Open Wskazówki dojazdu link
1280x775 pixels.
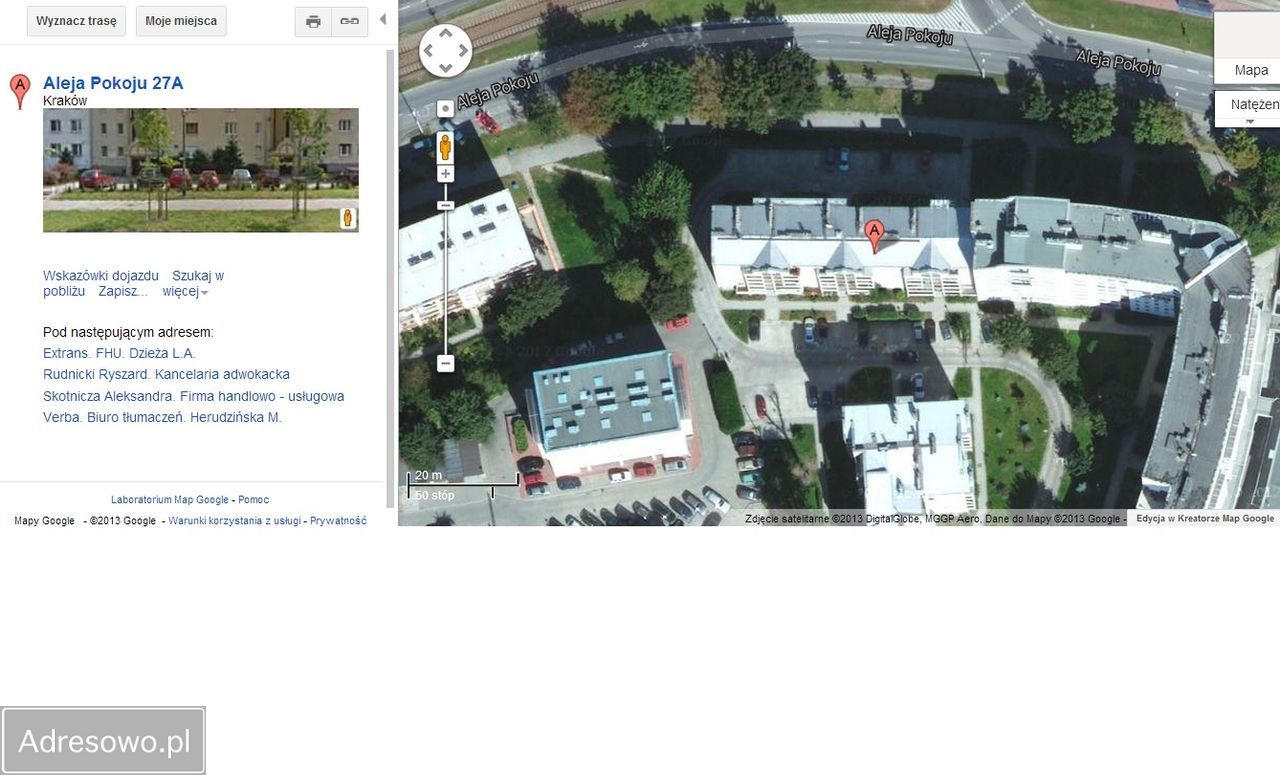point(101,276)
